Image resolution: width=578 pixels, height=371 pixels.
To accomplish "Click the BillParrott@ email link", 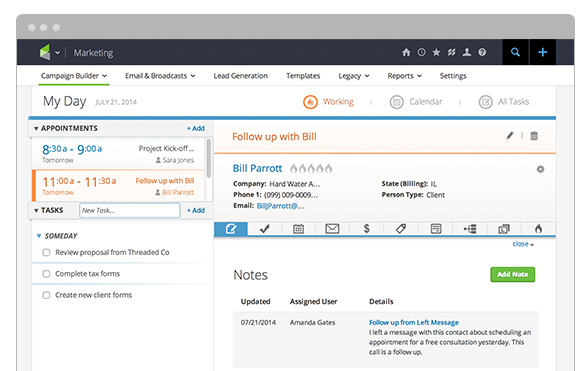I will (x=281, y=206).
